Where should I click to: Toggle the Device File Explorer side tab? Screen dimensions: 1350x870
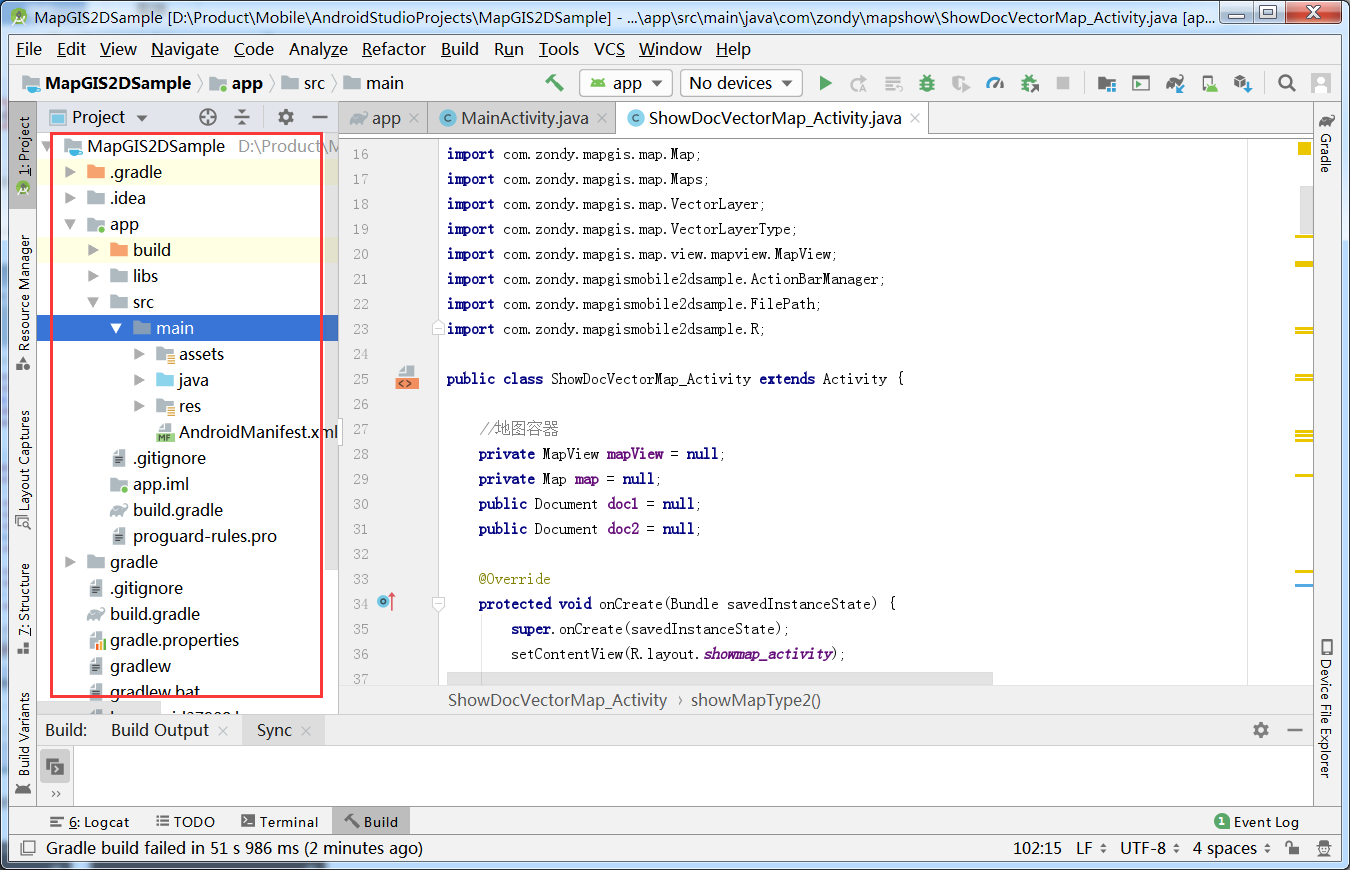click(1325, 708)
